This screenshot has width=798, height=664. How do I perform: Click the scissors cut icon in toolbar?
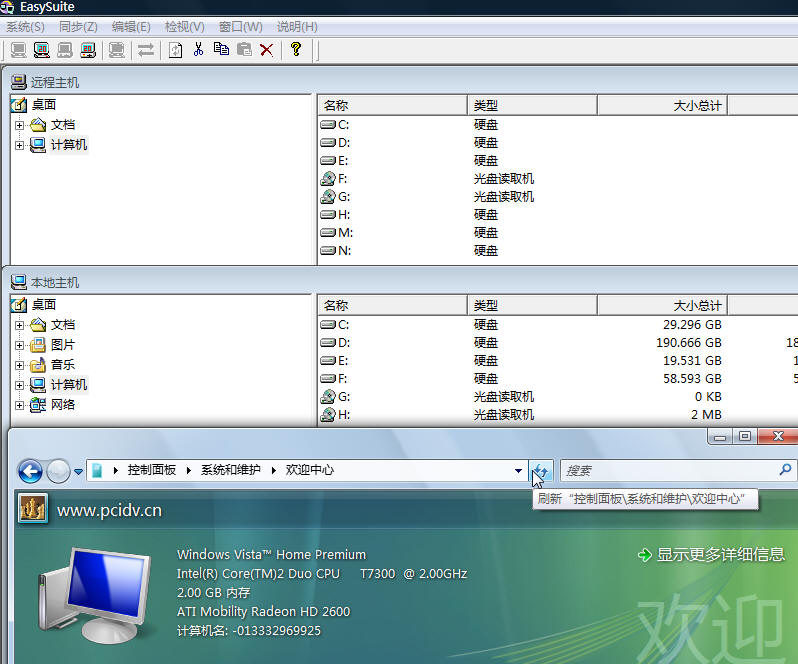click(x=198, y=49)
